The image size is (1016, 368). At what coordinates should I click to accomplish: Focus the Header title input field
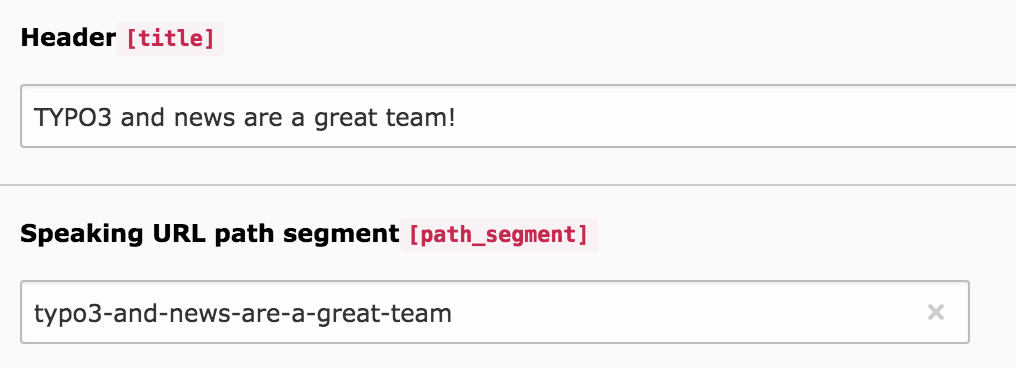[x=518, y=116]
